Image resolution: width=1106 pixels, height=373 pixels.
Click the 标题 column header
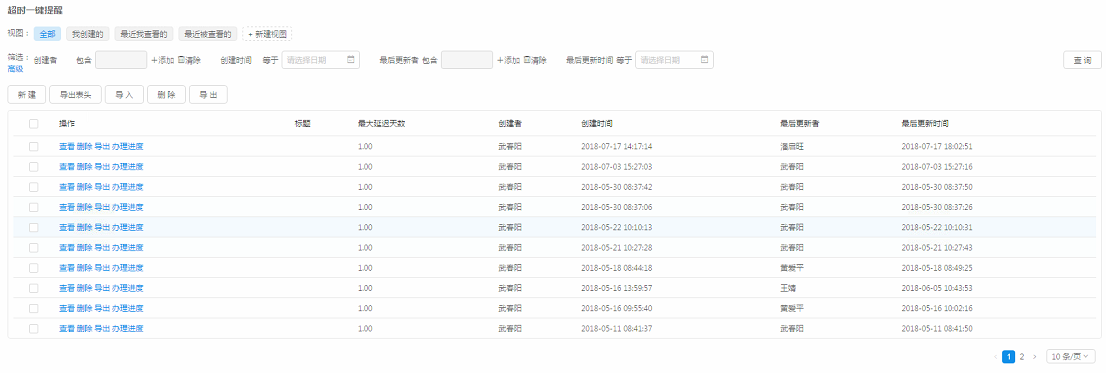click(303, 123)
